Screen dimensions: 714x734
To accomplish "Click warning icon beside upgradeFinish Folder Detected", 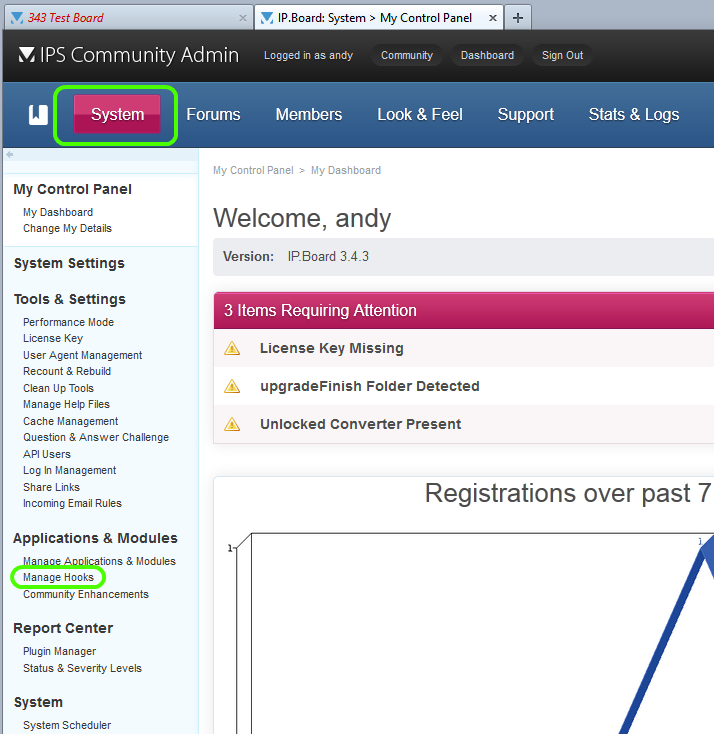I will pyautogui.click(x=232, y=386).
